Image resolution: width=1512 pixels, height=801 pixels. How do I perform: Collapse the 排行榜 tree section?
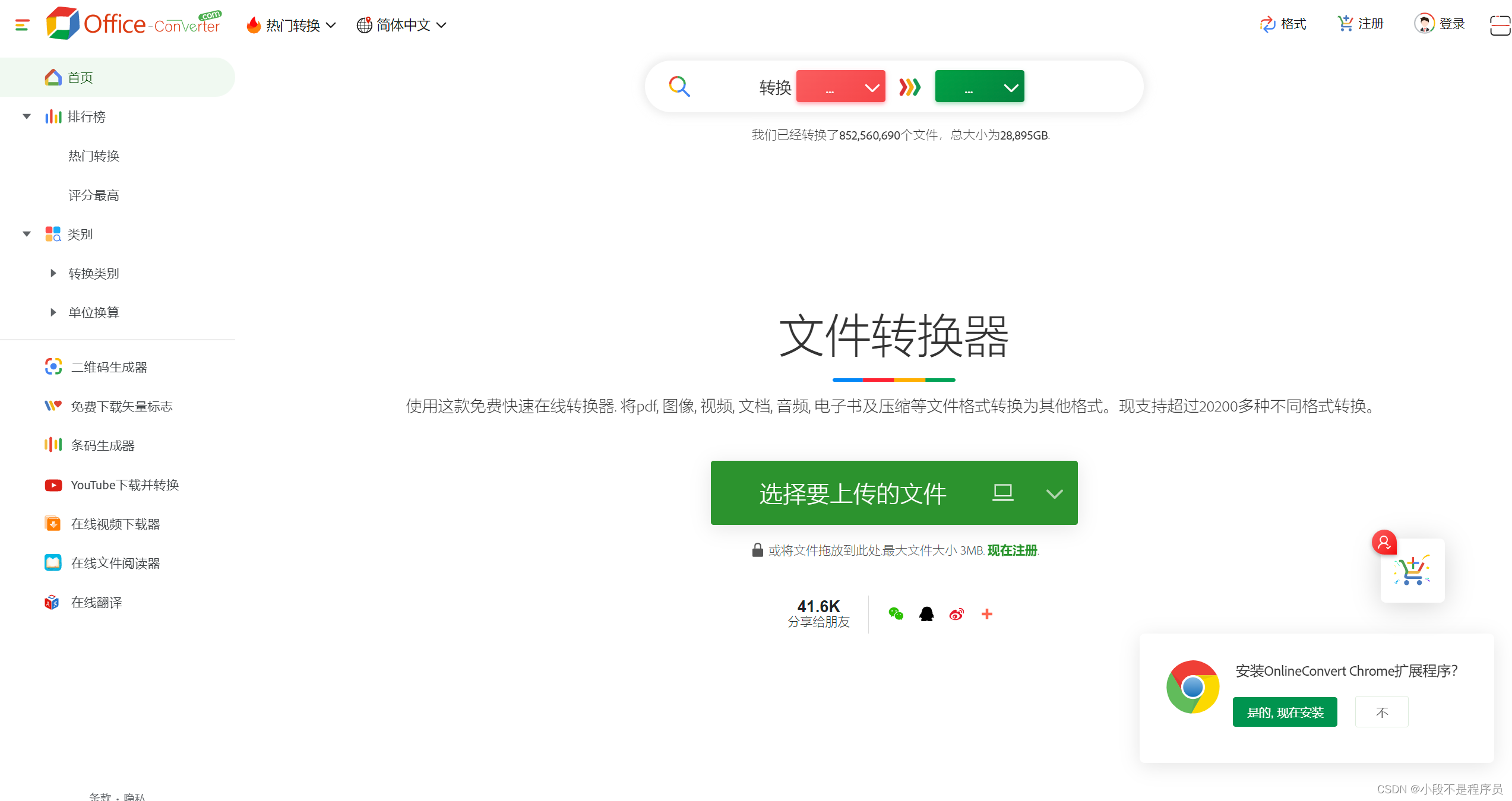pyautogui.click(x=27, y=116)
